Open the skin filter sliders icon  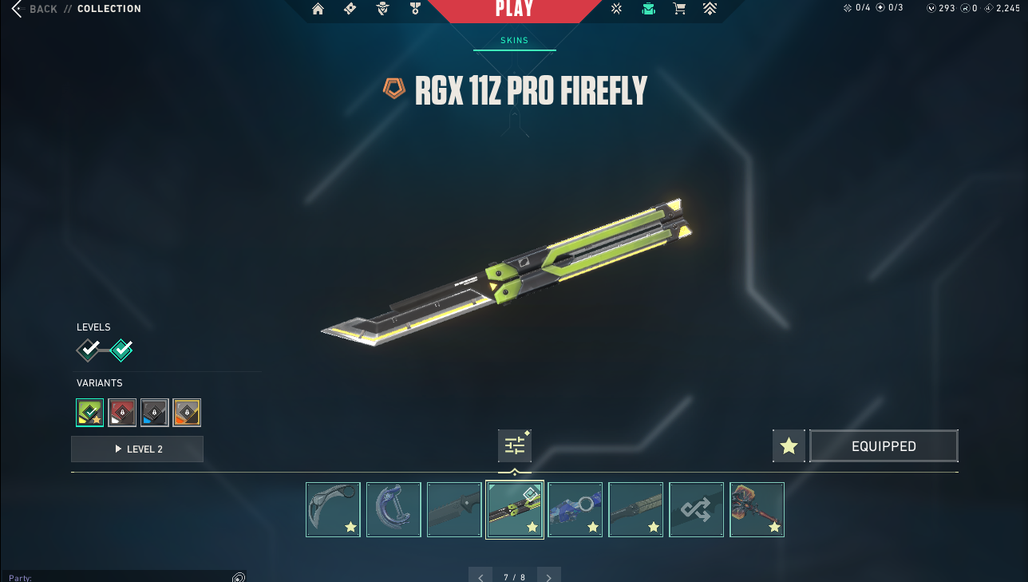point(515,446)
